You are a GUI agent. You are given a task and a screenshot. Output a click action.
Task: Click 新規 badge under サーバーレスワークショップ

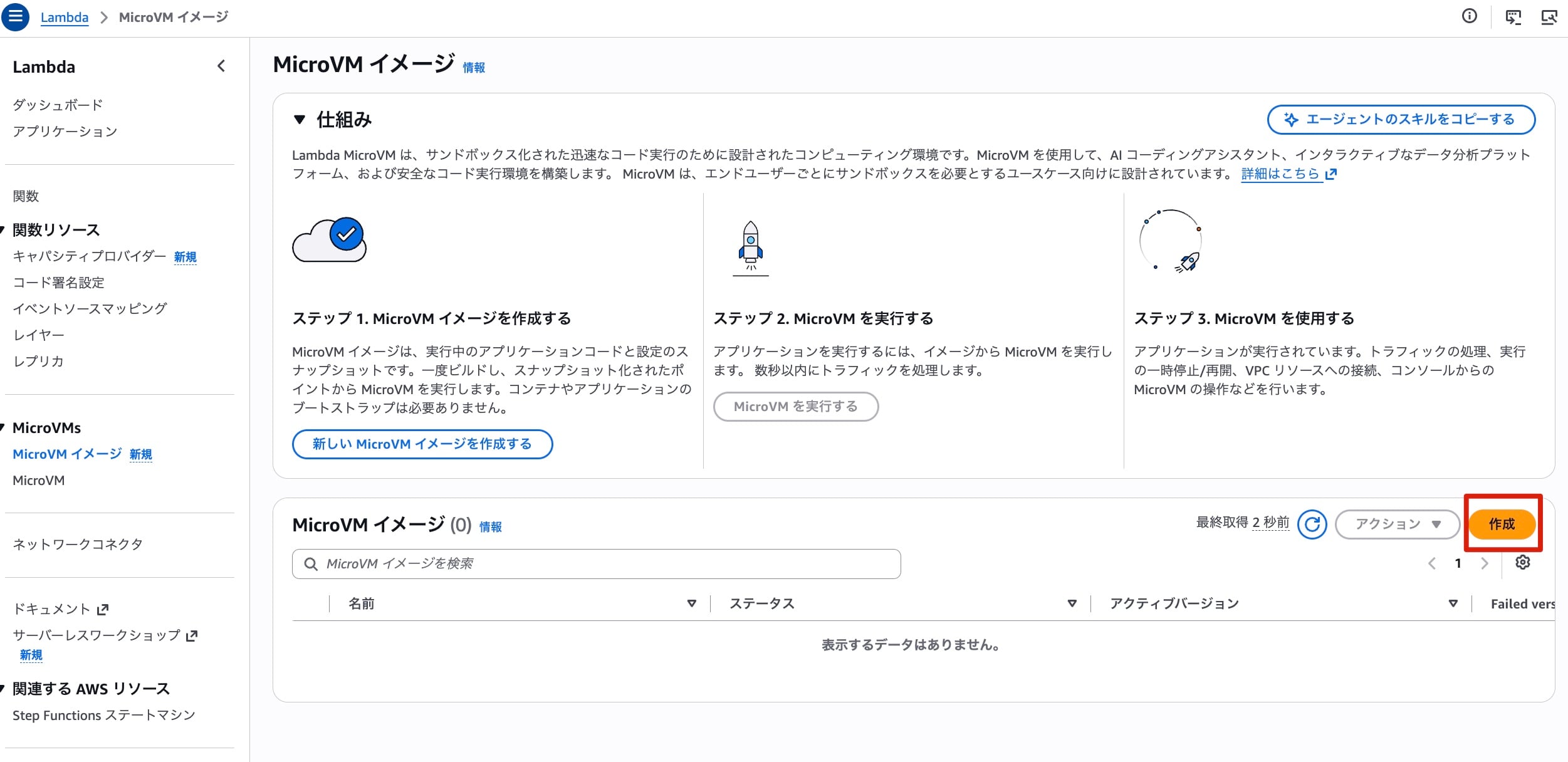pyautogui.click(x=31, y=655)
